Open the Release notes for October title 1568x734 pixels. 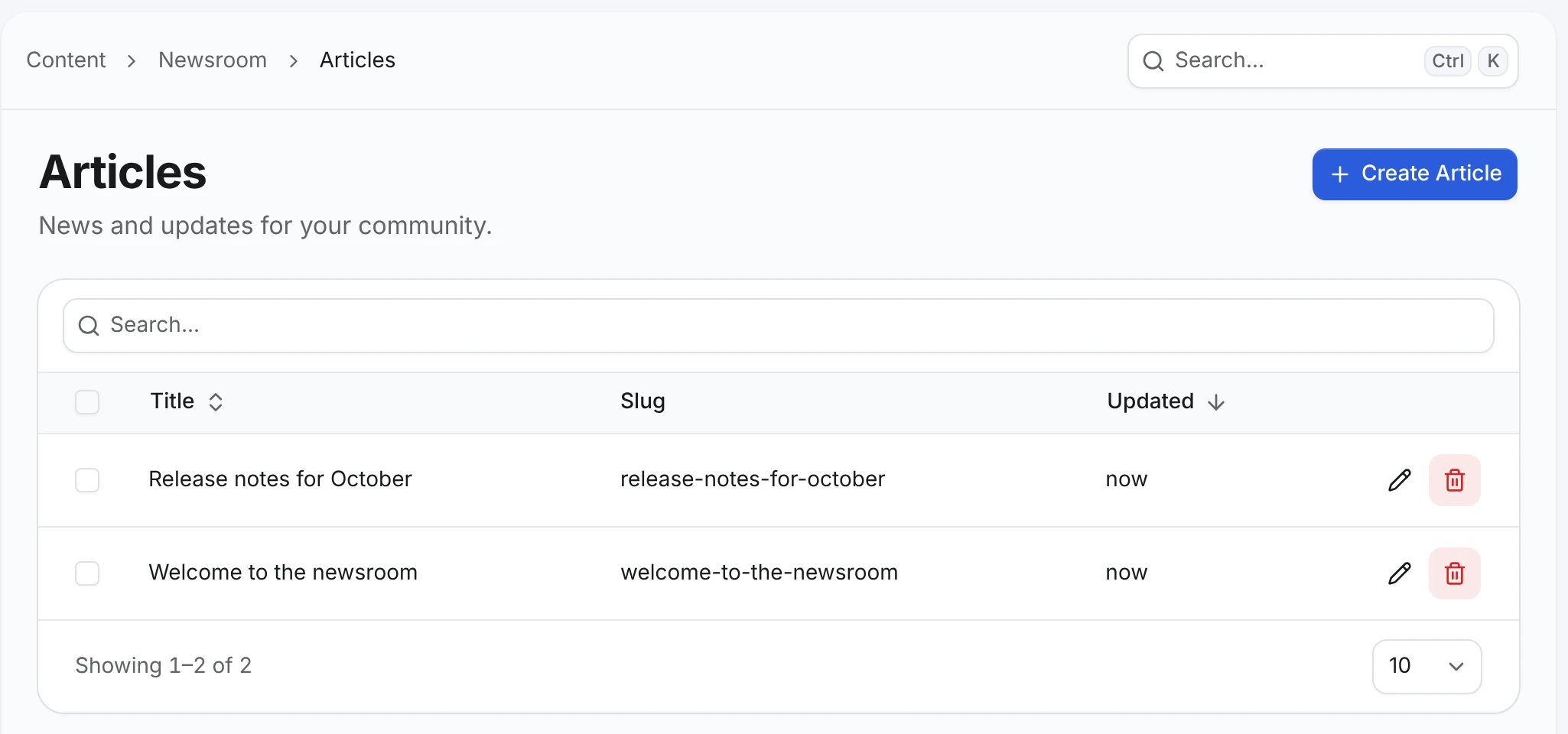pos(280,479)
